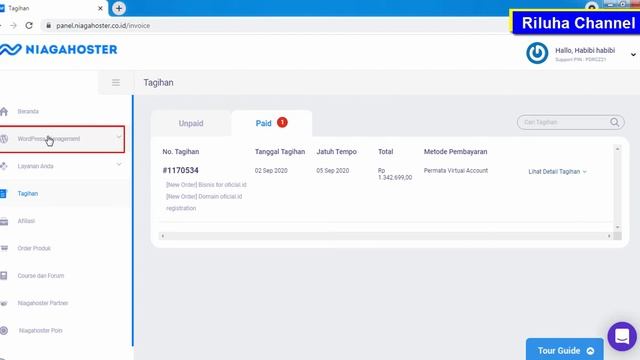Click the Niagahoster logo

[58, 49]
